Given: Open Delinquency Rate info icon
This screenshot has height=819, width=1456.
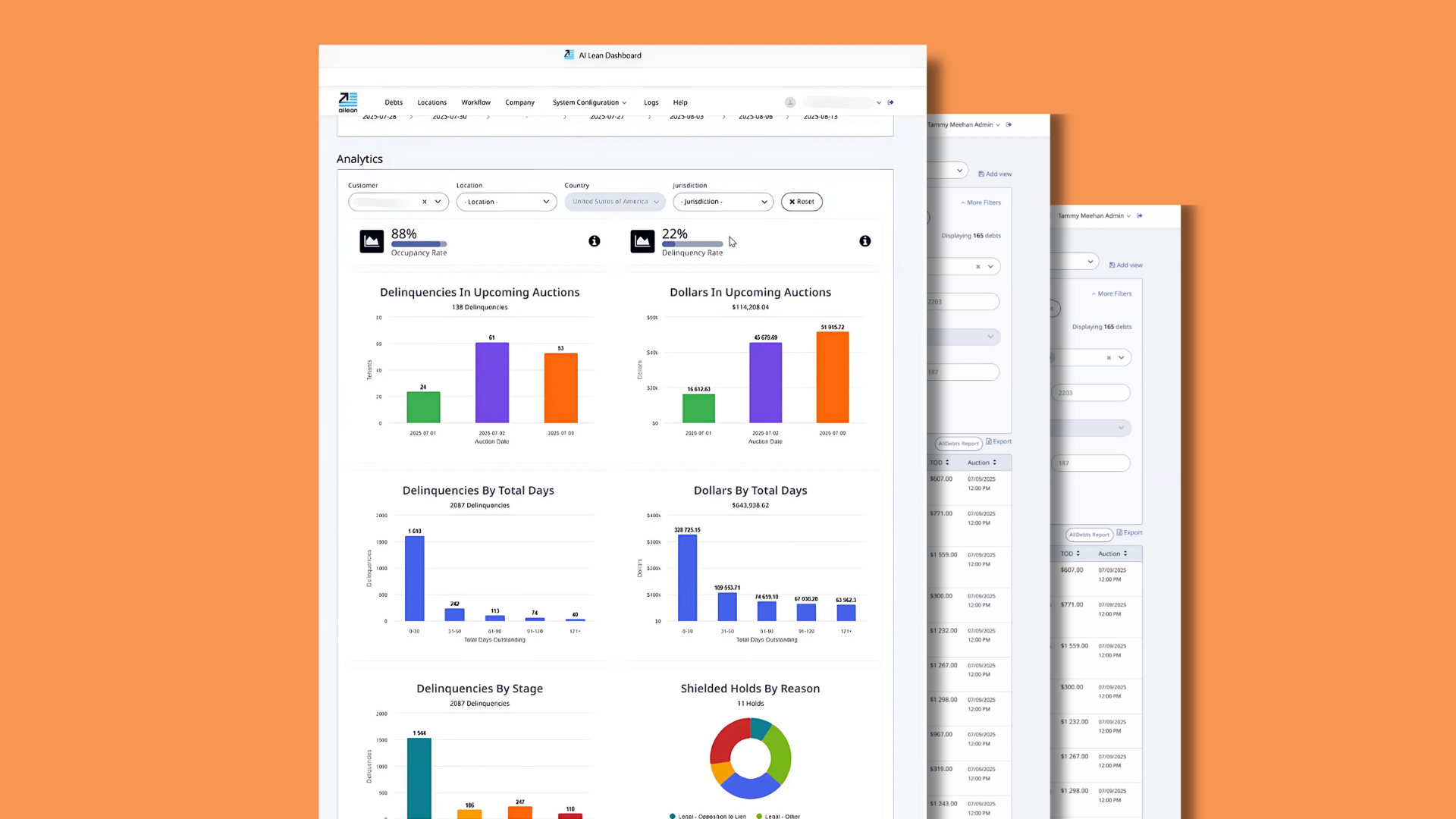Looking at the screenshot, I should click(865, 241).
